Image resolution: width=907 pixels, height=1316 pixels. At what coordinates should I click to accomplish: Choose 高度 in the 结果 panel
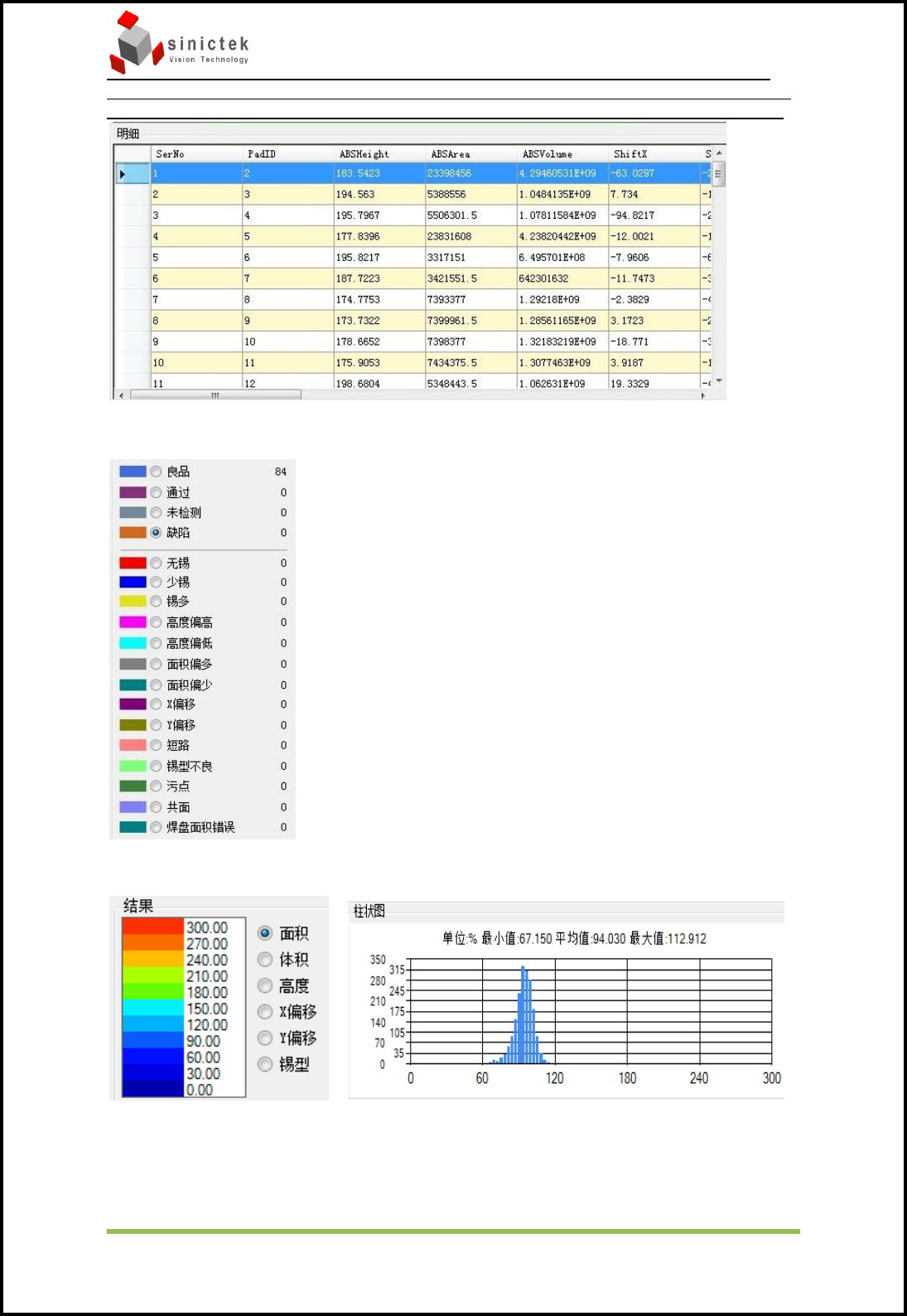[x=265, y=985]
